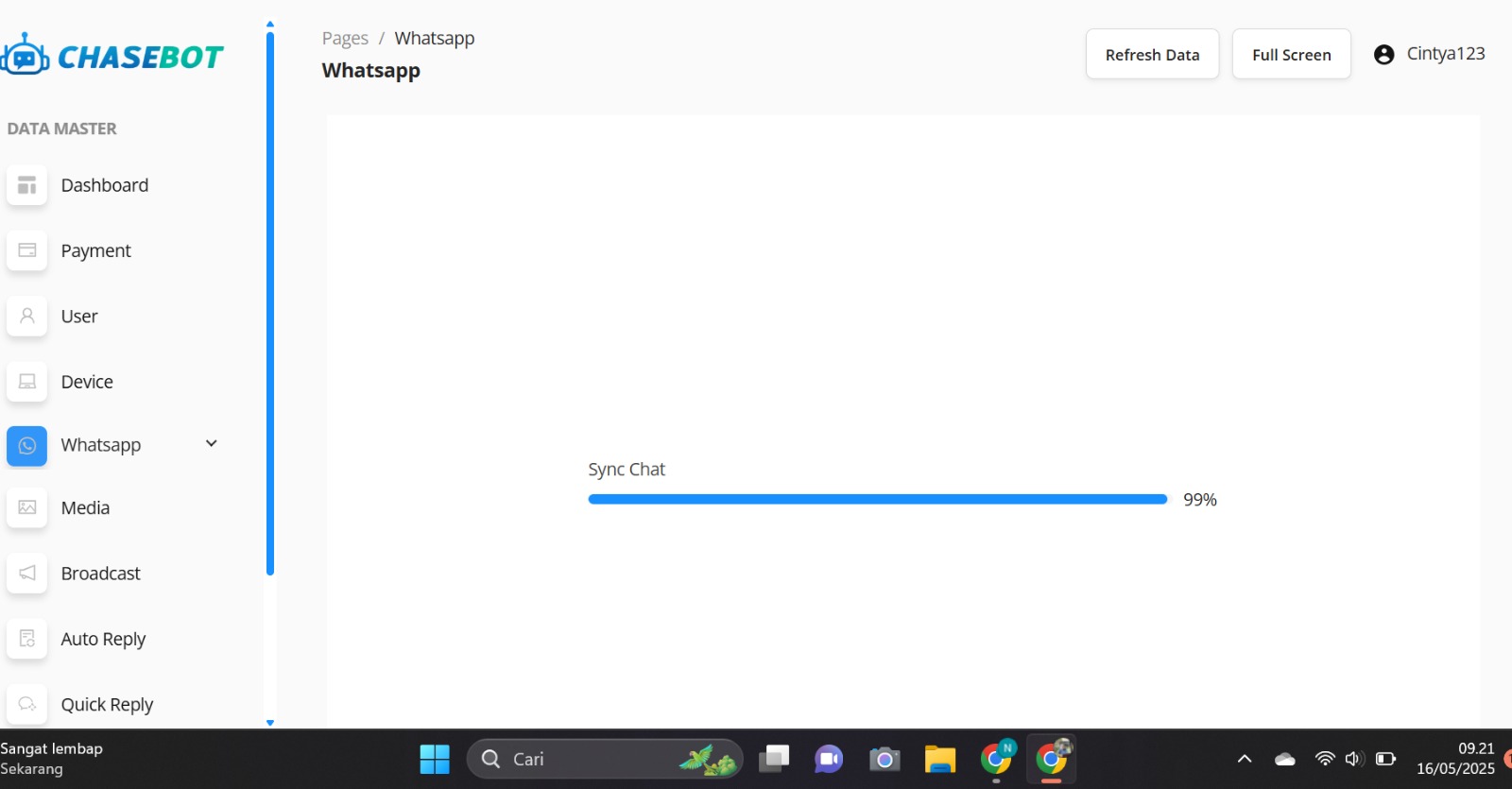Click the Auto Reply icon
Viewport: 1512px width, 789px height.
(26, 639)
